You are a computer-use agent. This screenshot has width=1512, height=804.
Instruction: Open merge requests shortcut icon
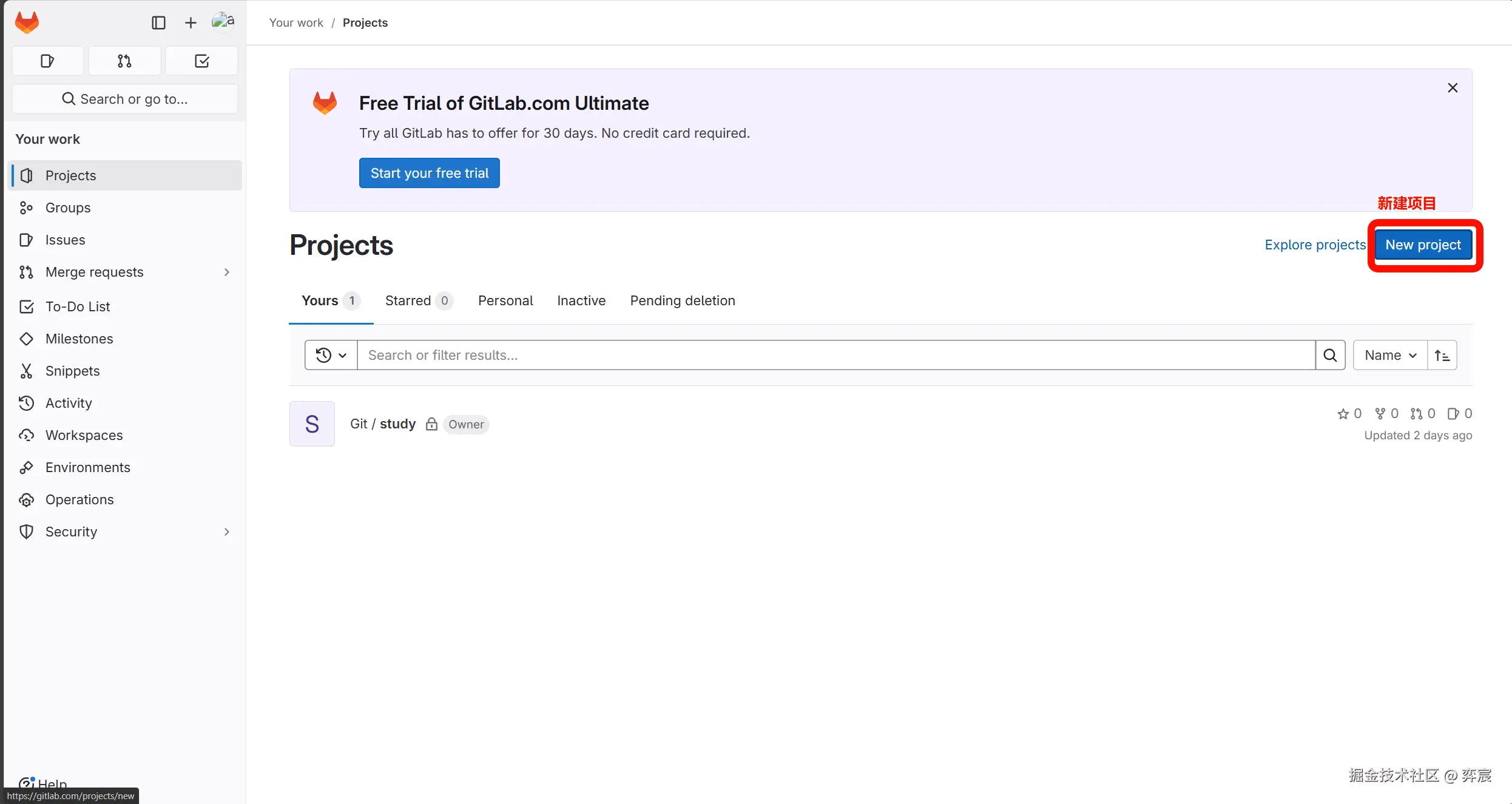tap(124, 61)
